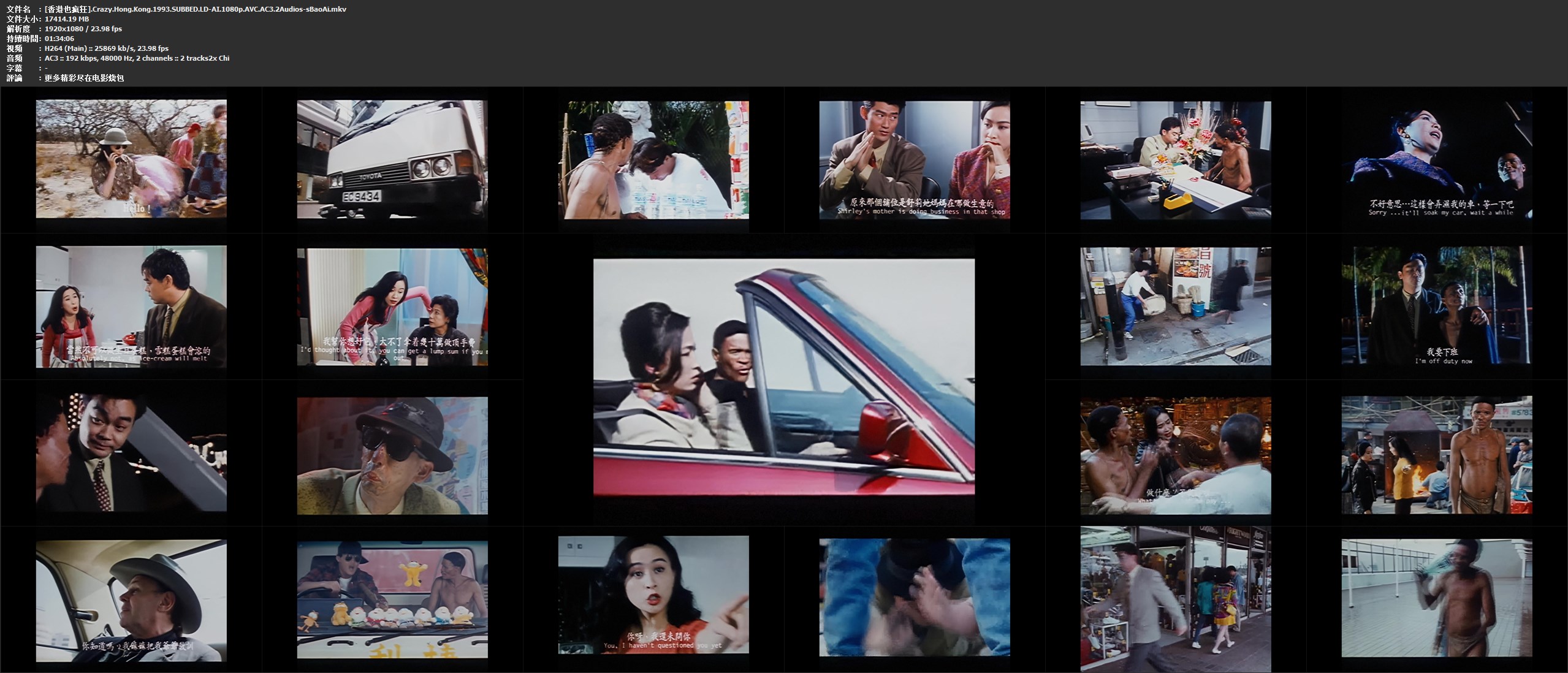
Task: Open the office desk with flowers thumbnail
Action: (x=1176, y=161)
